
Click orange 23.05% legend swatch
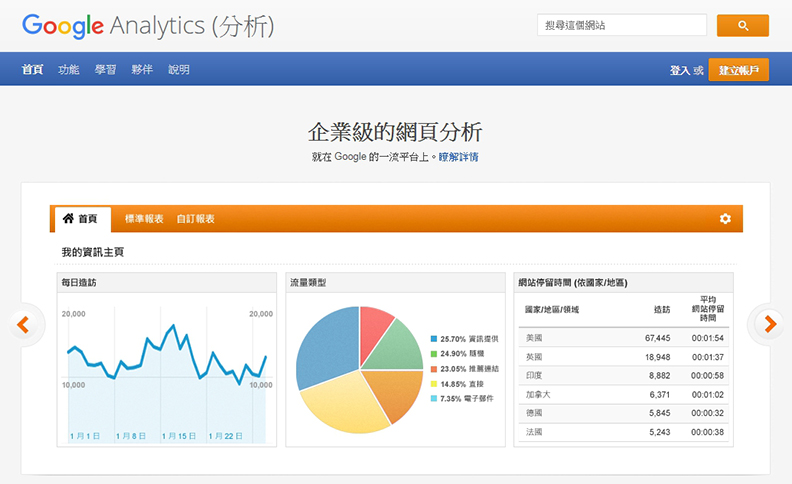coord(434,369)
